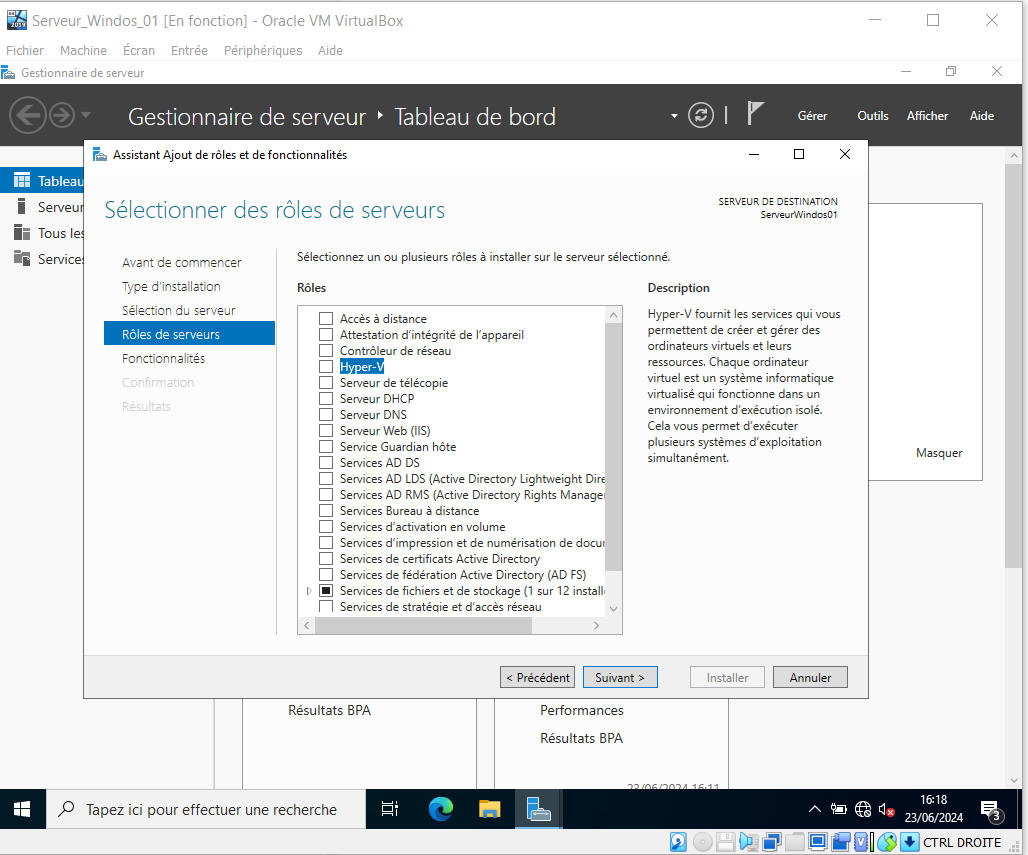Expand Services de fichiers et de stockage

point(309,592)
